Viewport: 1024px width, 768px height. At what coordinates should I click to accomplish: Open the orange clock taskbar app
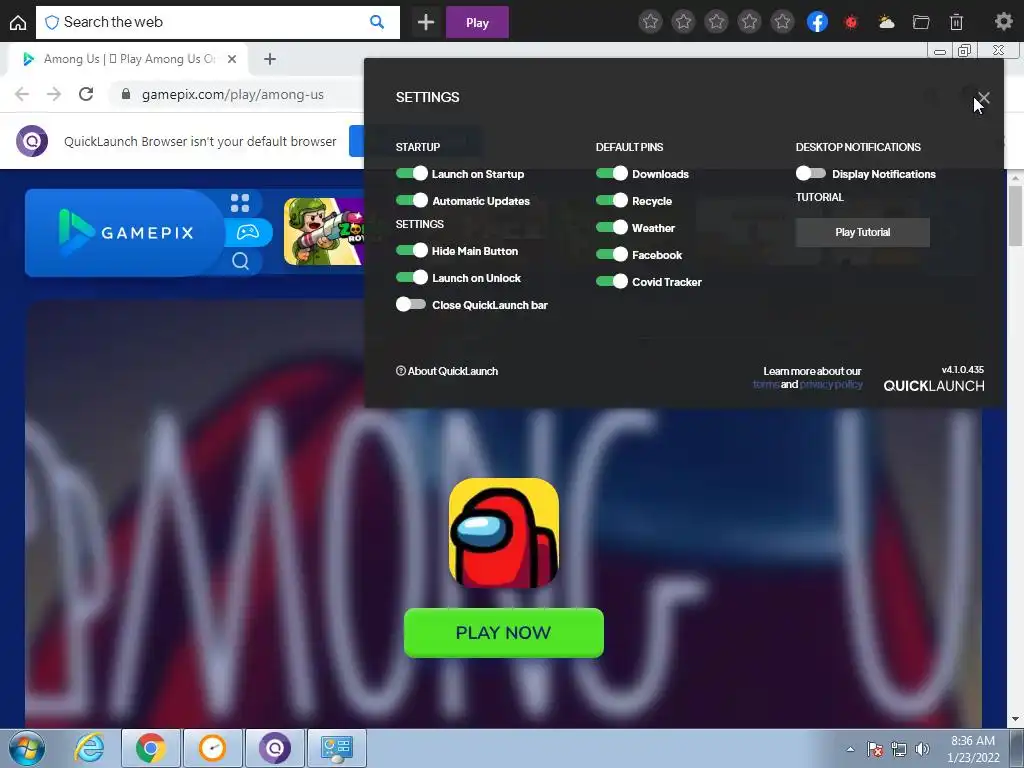click(213, 748)
